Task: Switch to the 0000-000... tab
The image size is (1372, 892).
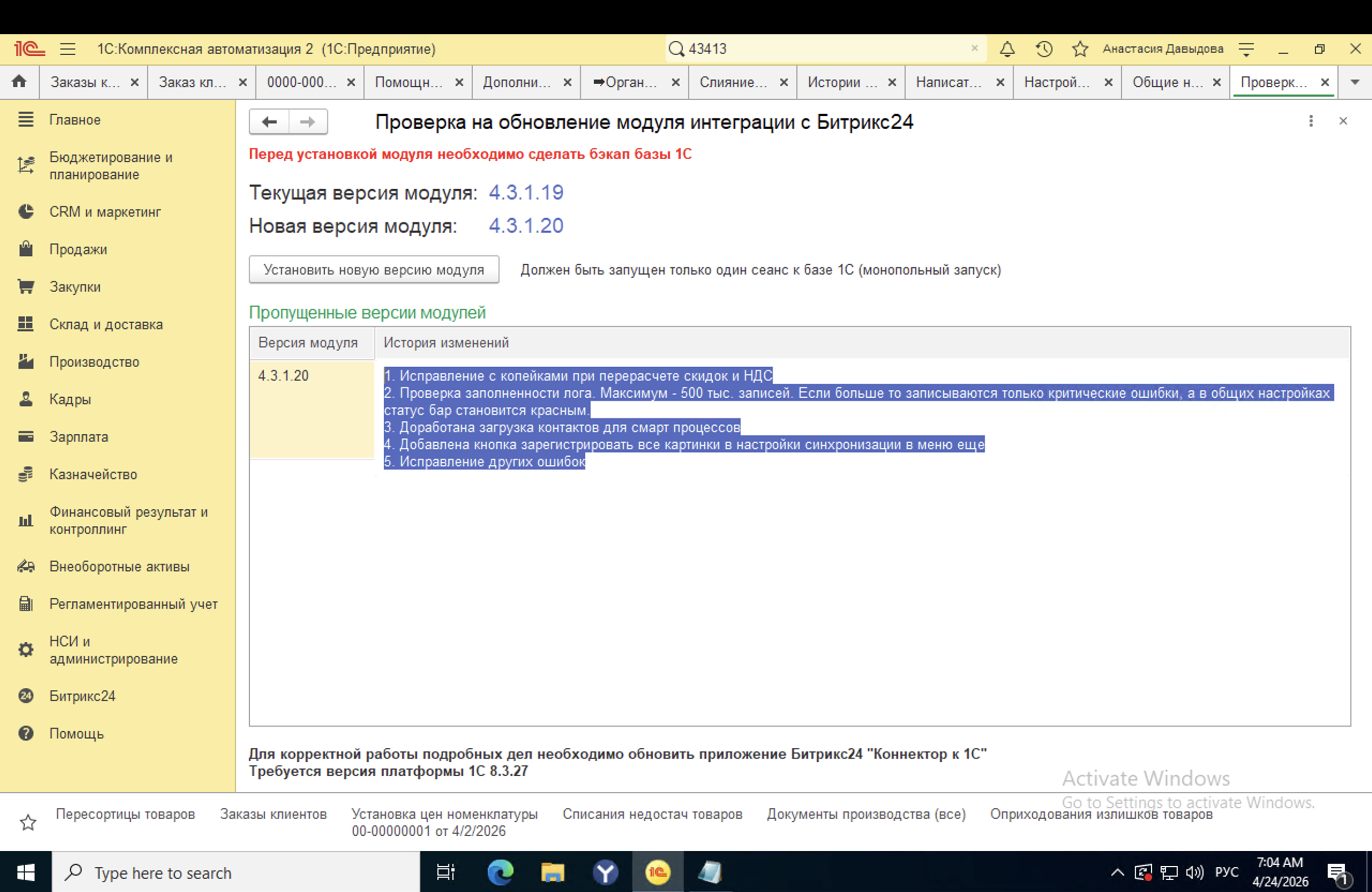Action: click(302, 82)
